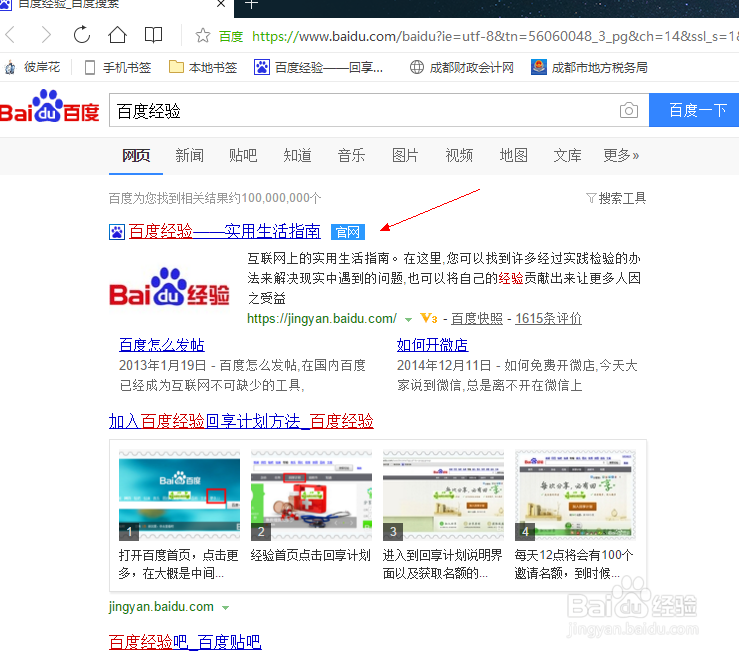The height and width of the screenshot is (655, 739).
Task: Open 成都财政会计网 bookmark
Action: pos(461,67)
